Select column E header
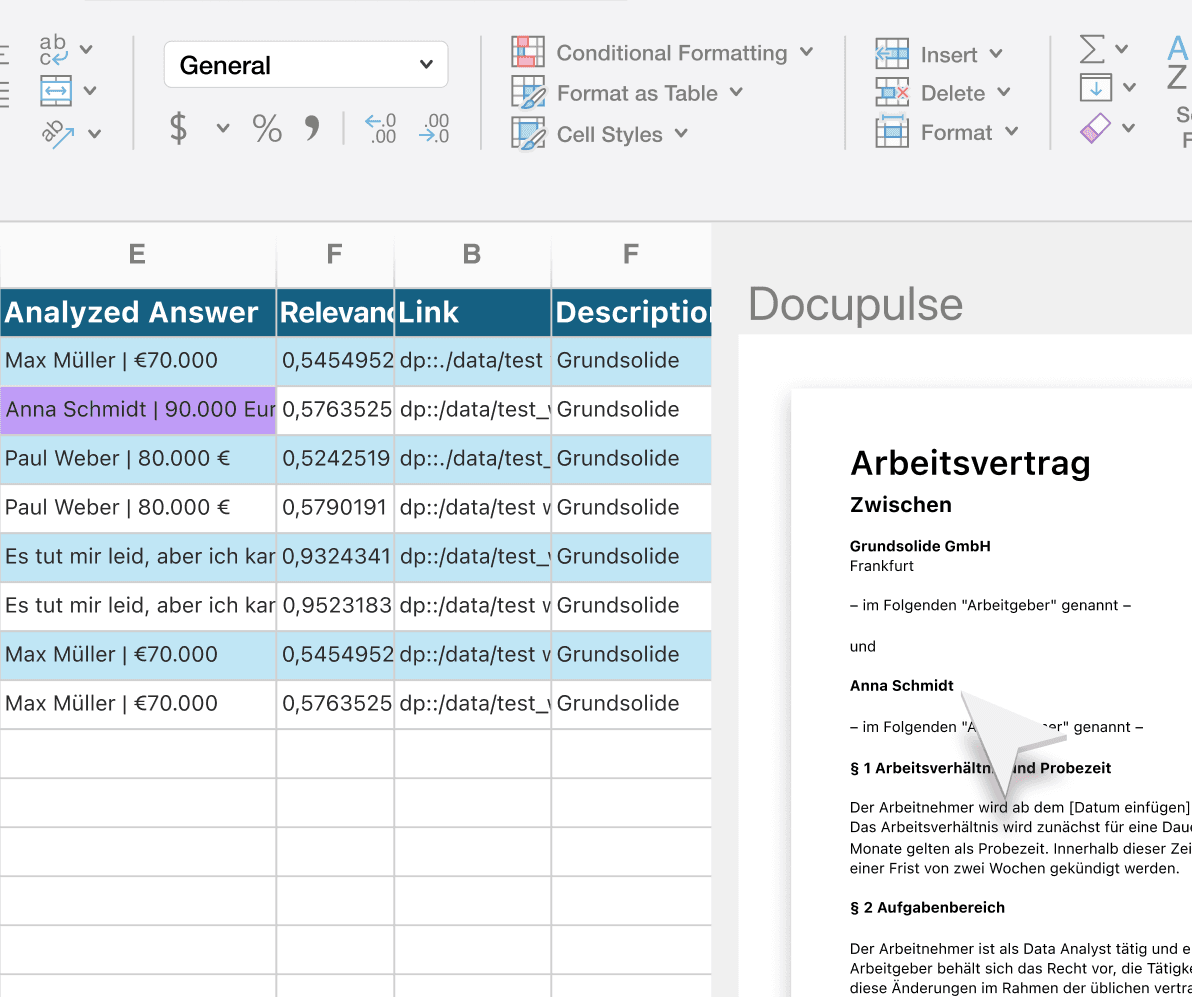1192x997 pixels. pos(137,254)
